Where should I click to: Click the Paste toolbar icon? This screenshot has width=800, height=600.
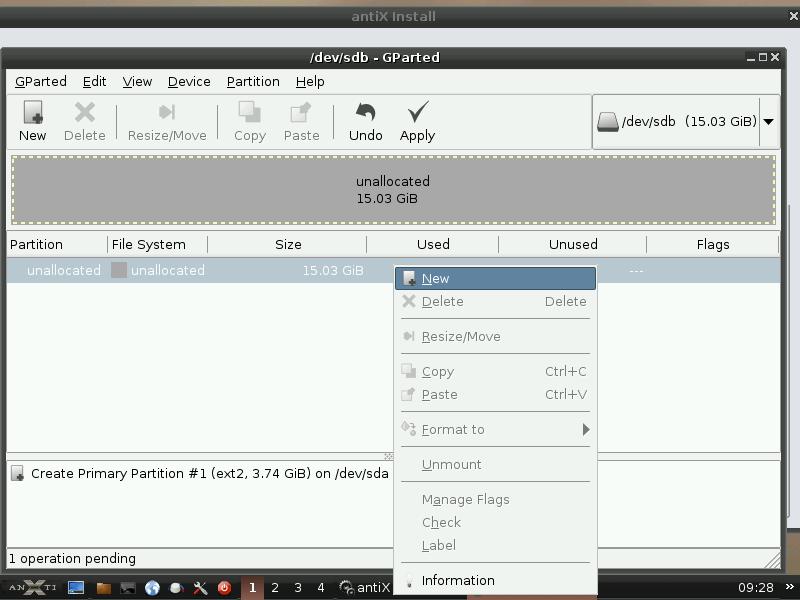(301, 112)
